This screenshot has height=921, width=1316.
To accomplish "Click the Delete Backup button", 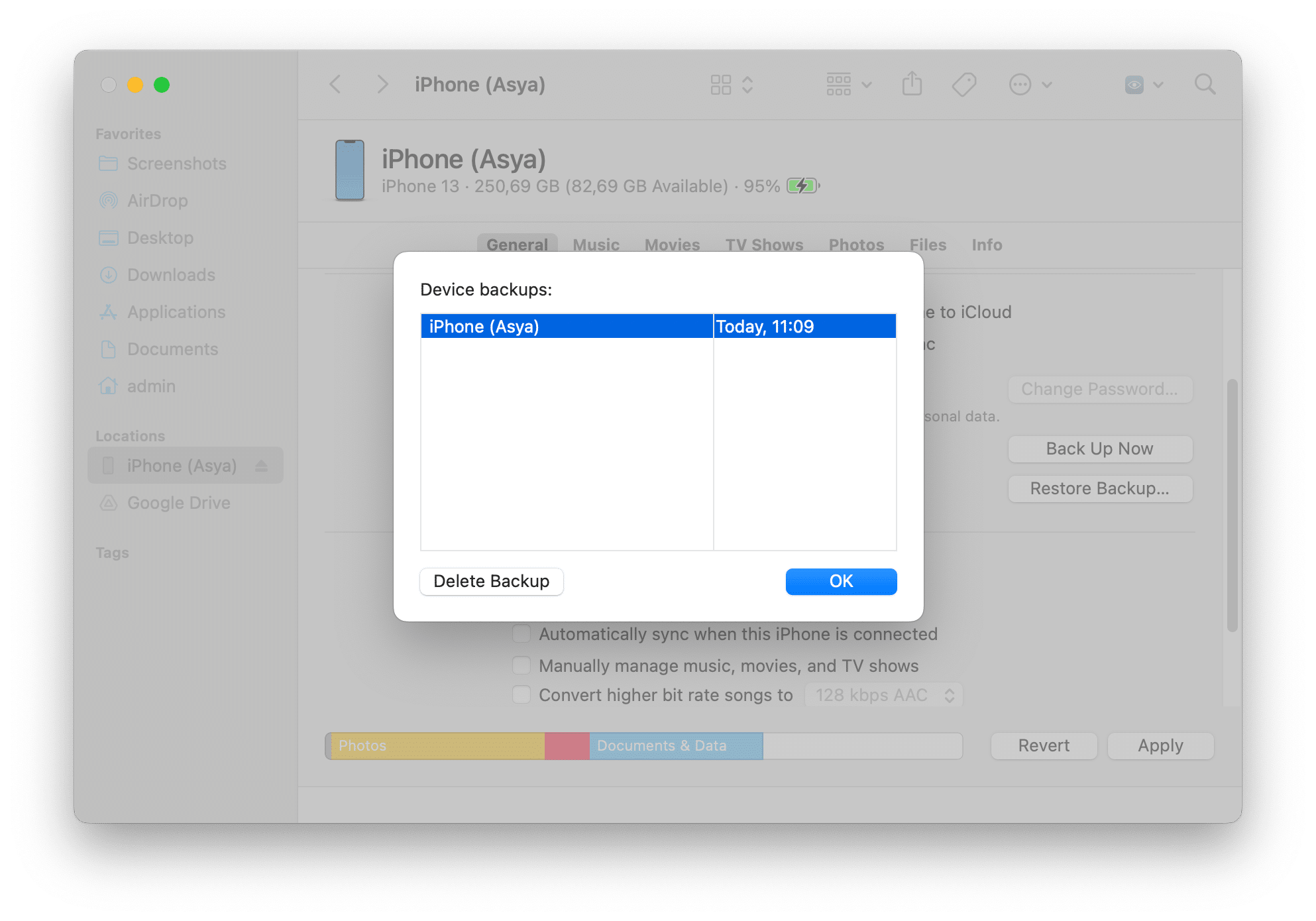I will pyautogui.click(x=491, y=581).
